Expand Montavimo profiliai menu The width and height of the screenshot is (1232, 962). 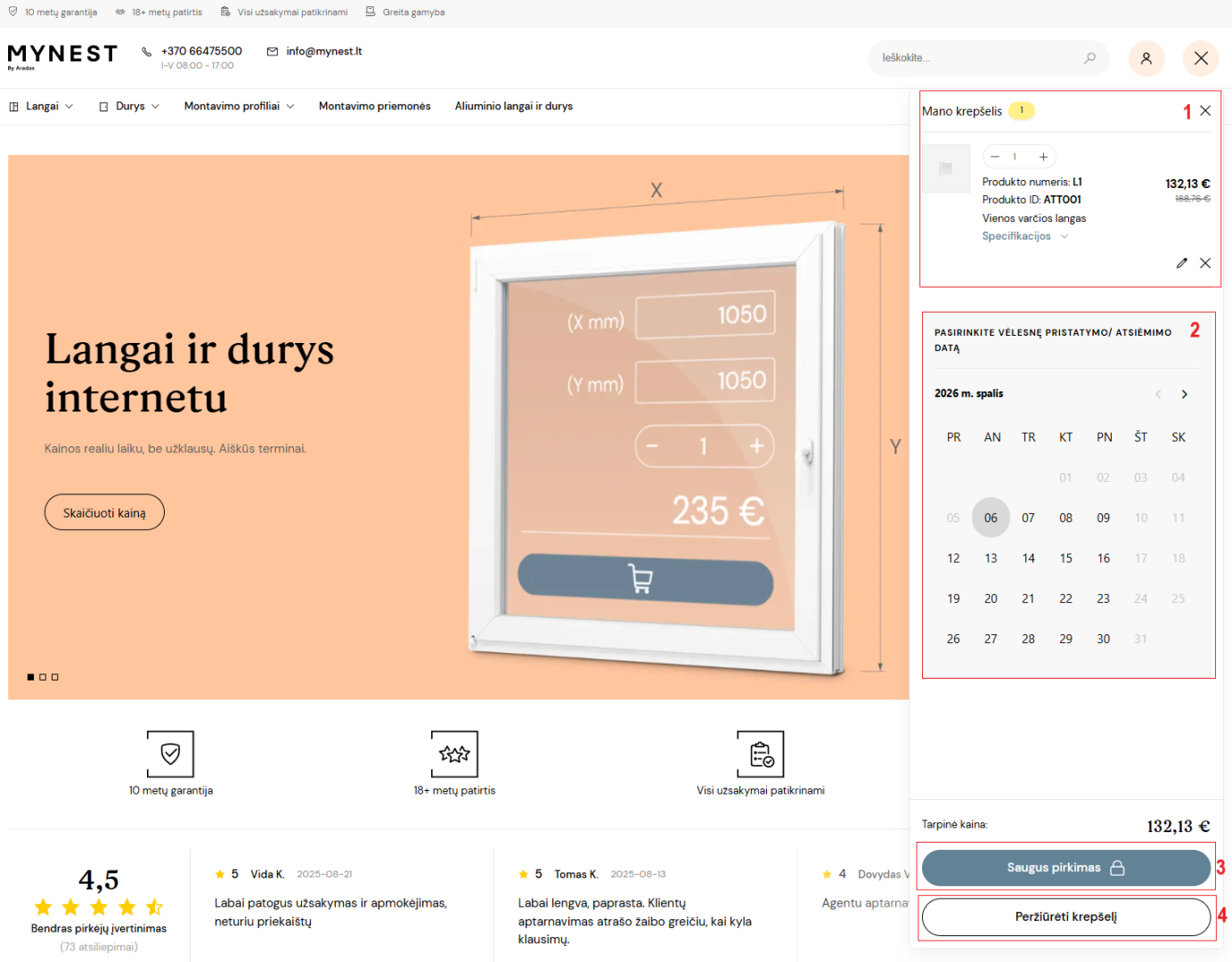pyautogui.click(x=240, y=106)
